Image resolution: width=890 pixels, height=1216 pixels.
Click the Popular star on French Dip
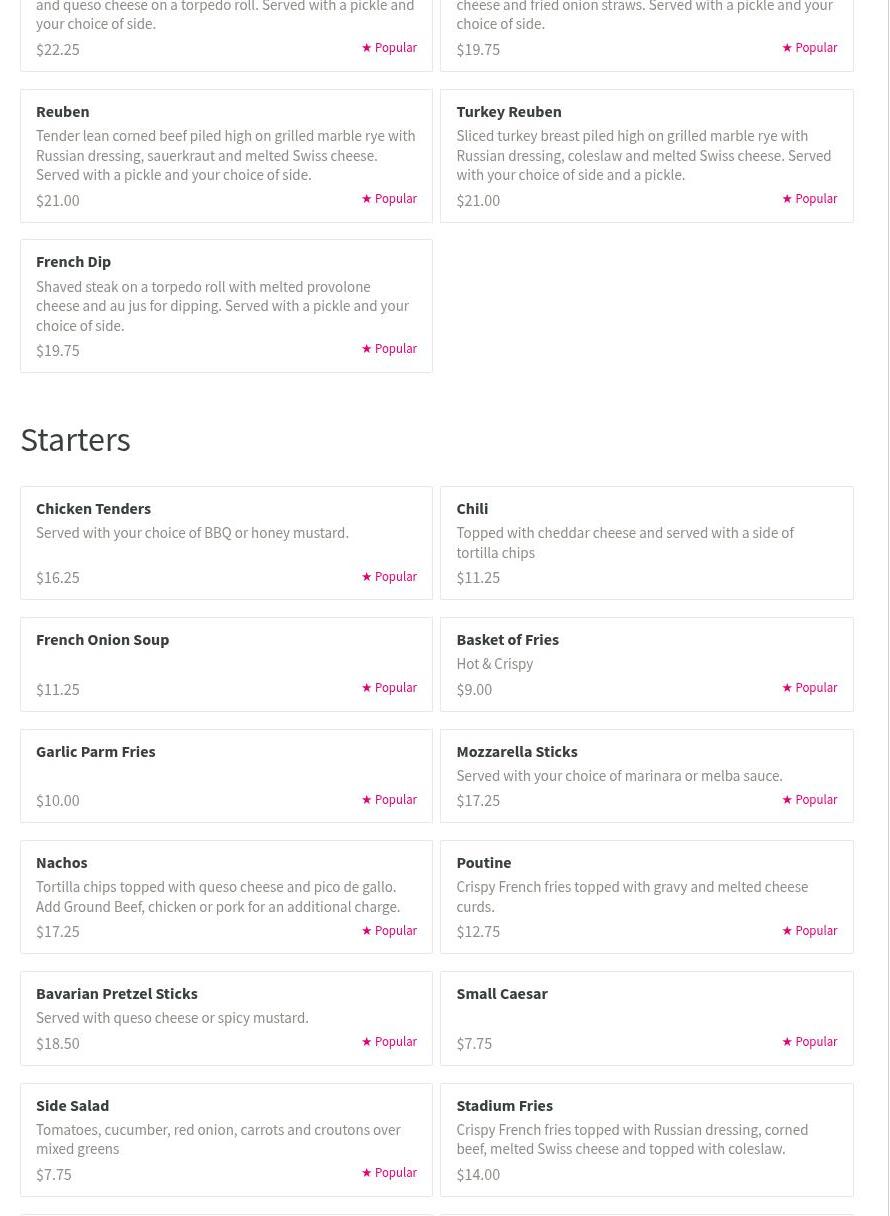click(367, 349)
